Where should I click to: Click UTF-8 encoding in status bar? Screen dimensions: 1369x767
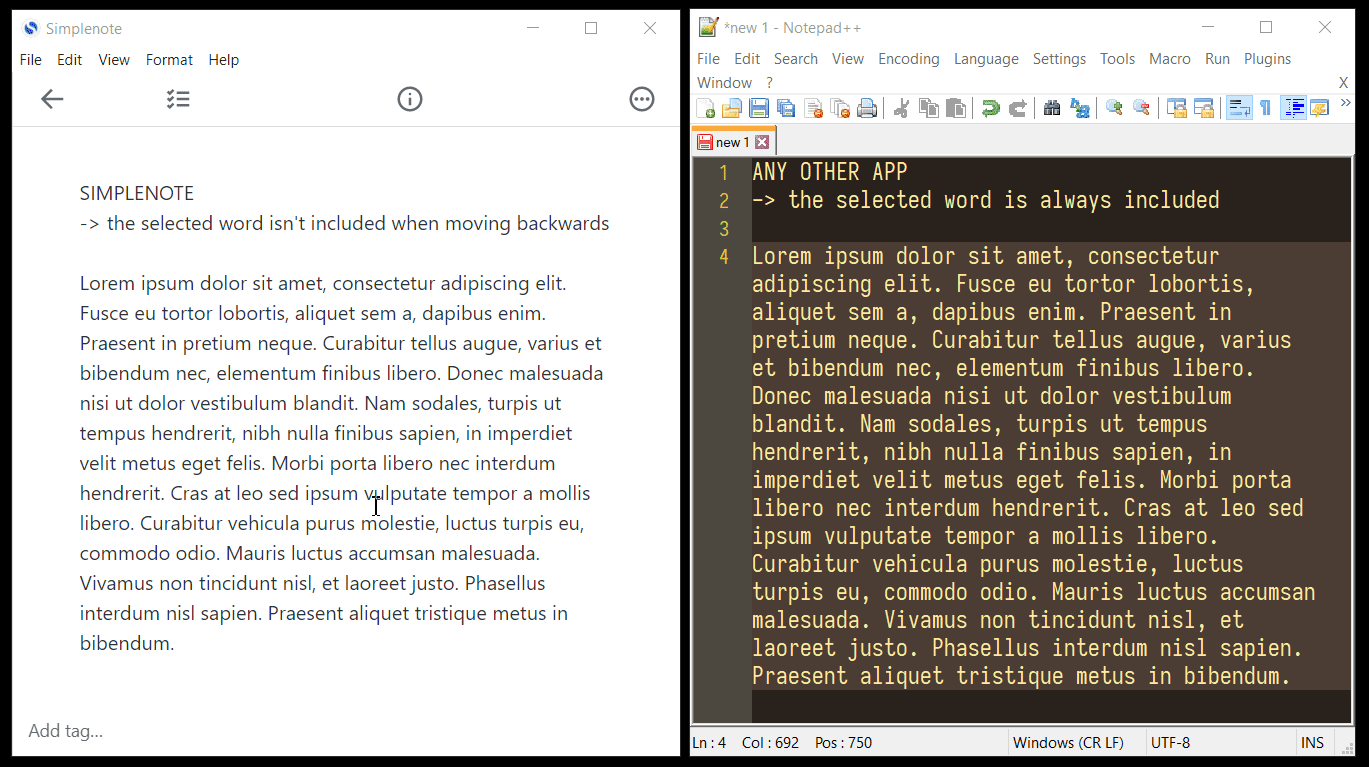tap(1170, 743)
